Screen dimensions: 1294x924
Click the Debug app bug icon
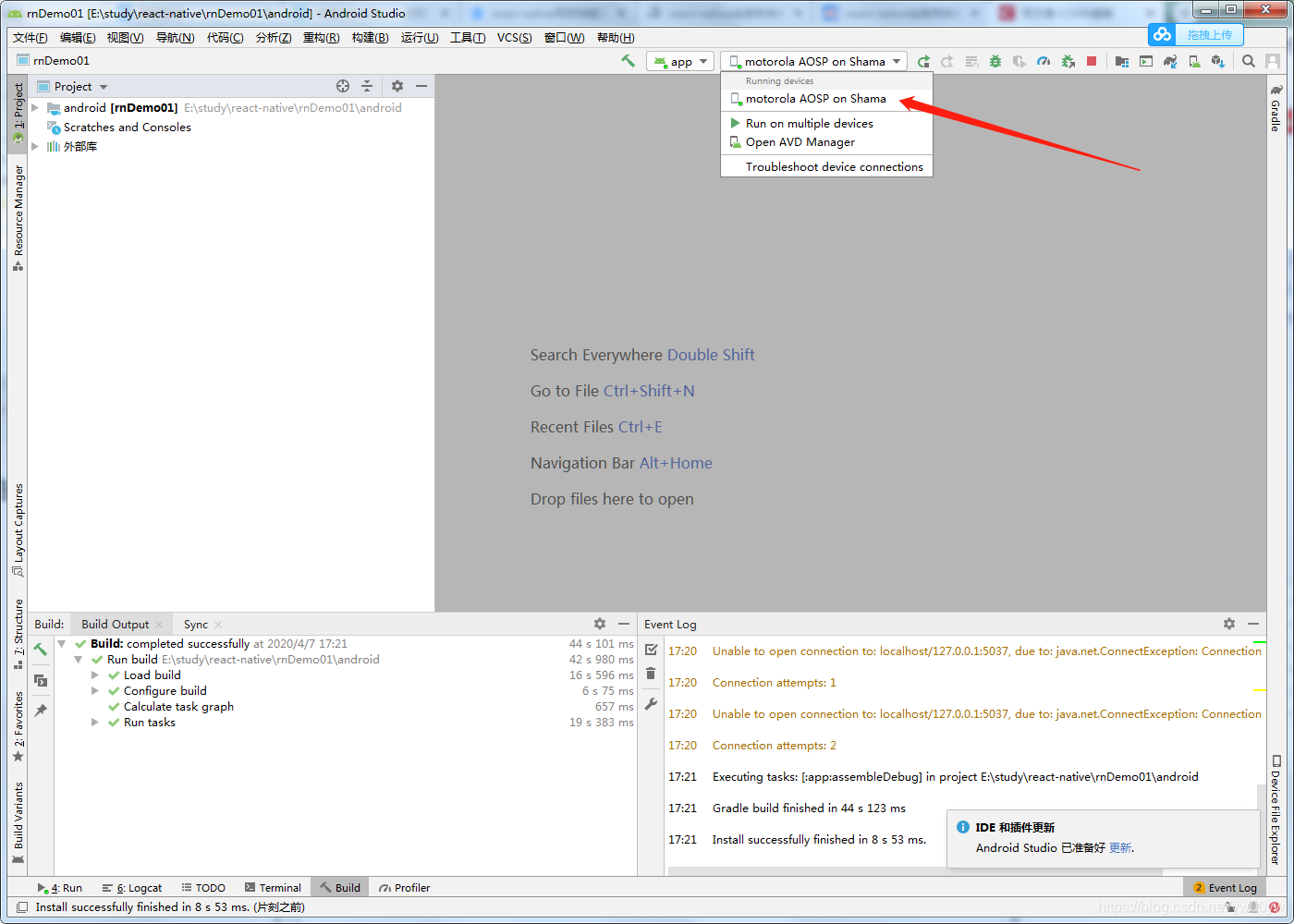(x=995, y=62)
